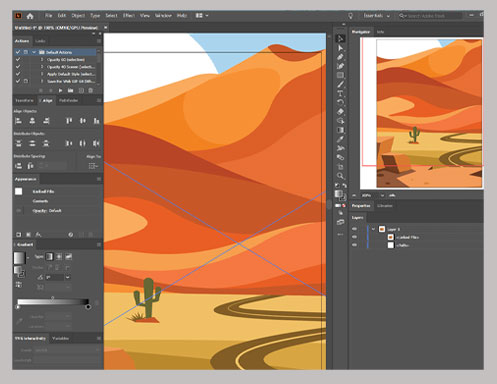The width and height of the screenshot is (497, 384).
Task: Click Horizontal Align Right icon
Action: tap(46, 121)
